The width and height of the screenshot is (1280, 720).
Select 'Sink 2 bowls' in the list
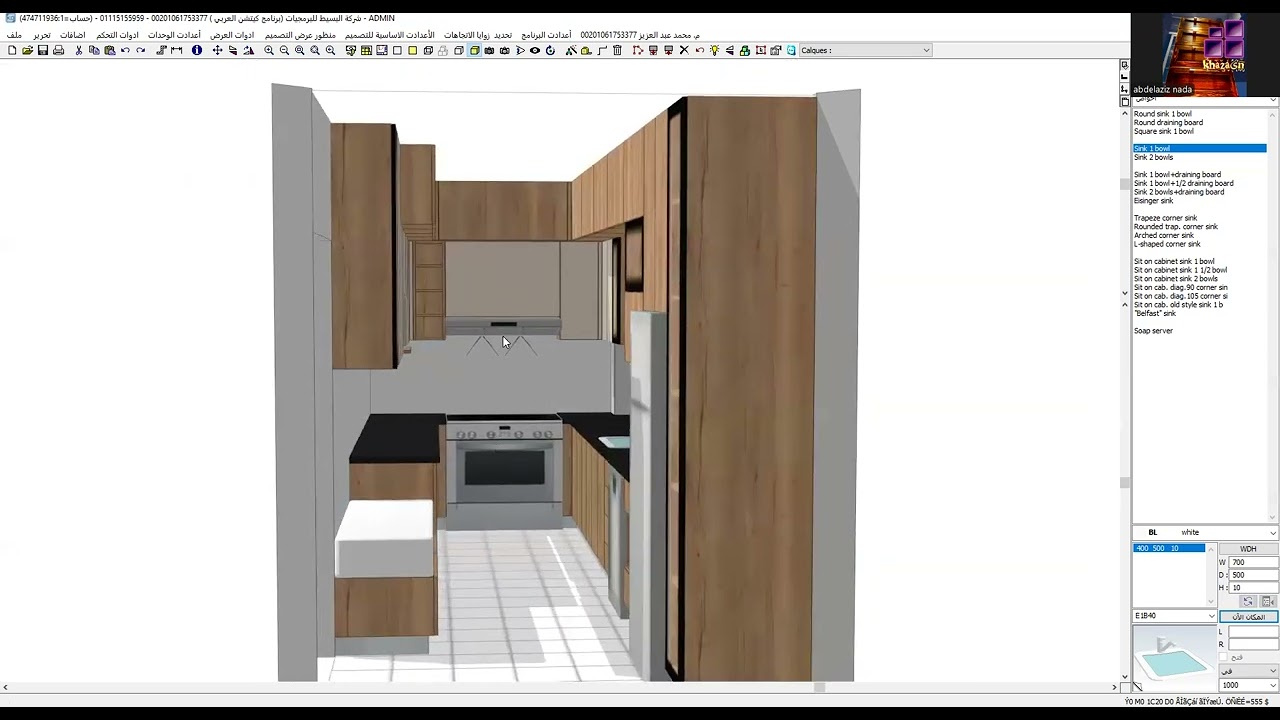1153,157
